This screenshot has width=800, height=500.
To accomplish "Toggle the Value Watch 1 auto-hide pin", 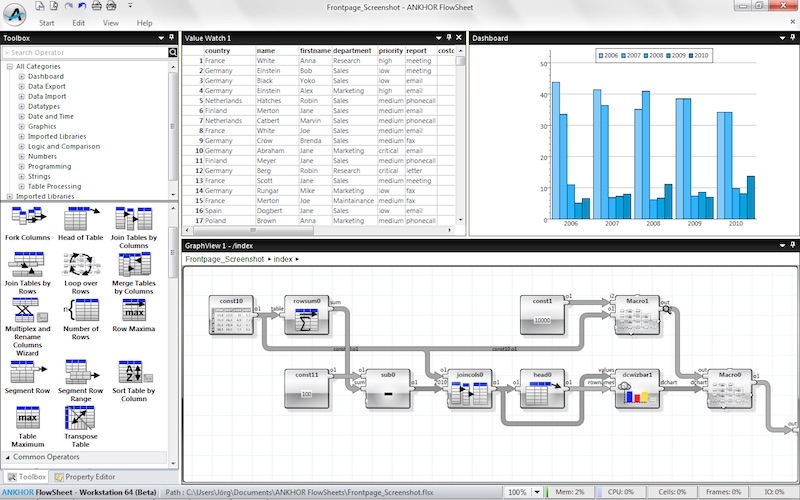I will pos(449,37).
